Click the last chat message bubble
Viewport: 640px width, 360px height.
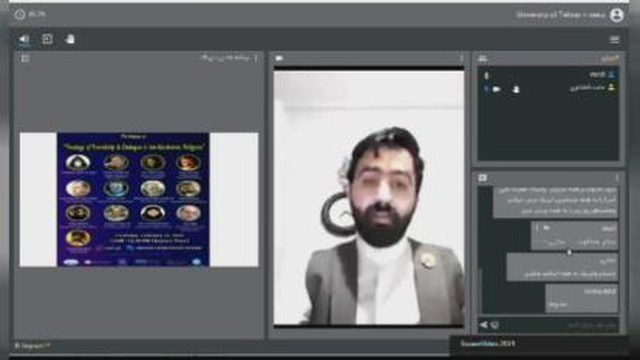[x=582, y=298]
